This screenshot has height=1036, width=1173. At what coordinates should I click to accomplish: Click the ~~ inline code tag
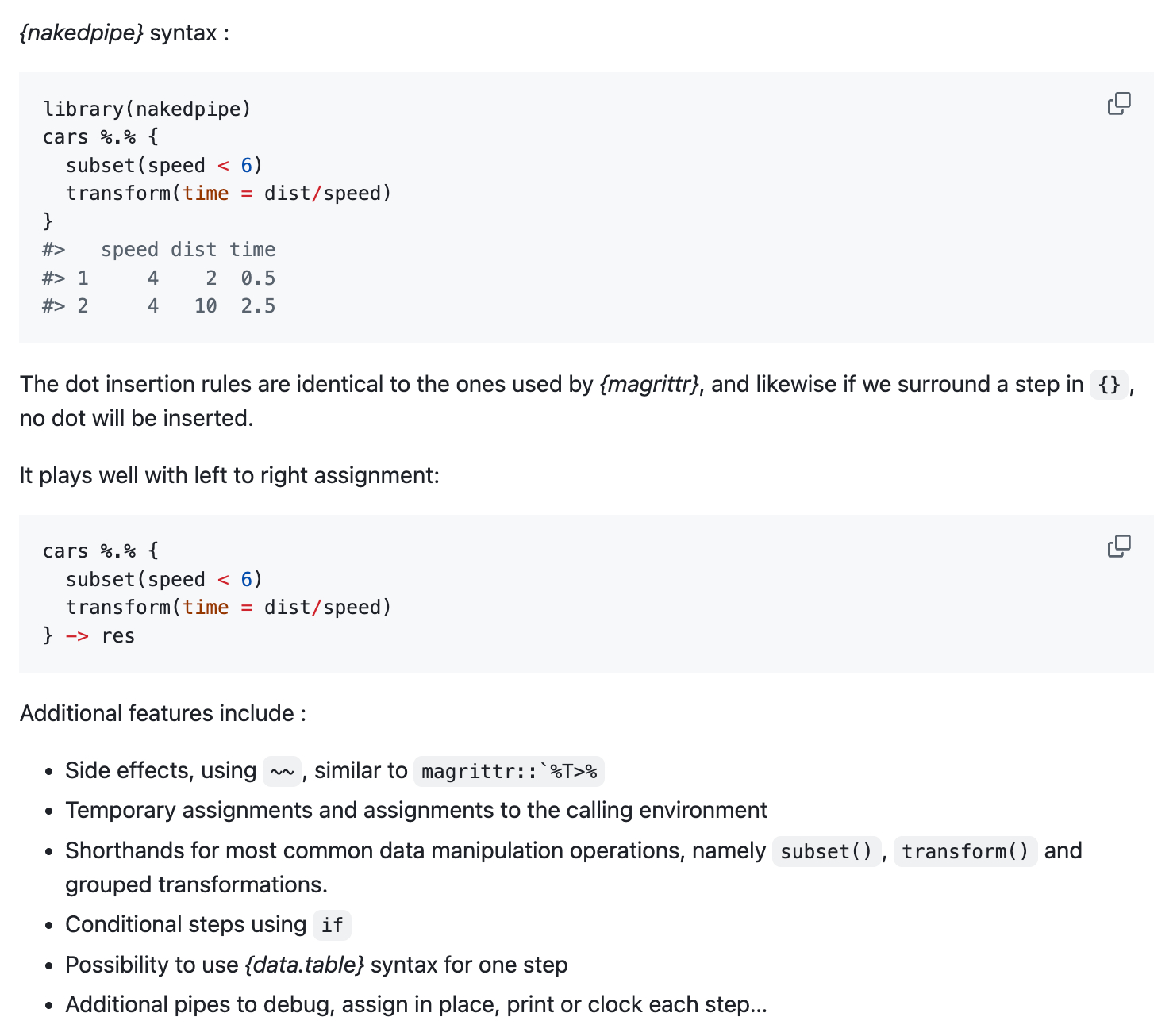tap(282, 771)
